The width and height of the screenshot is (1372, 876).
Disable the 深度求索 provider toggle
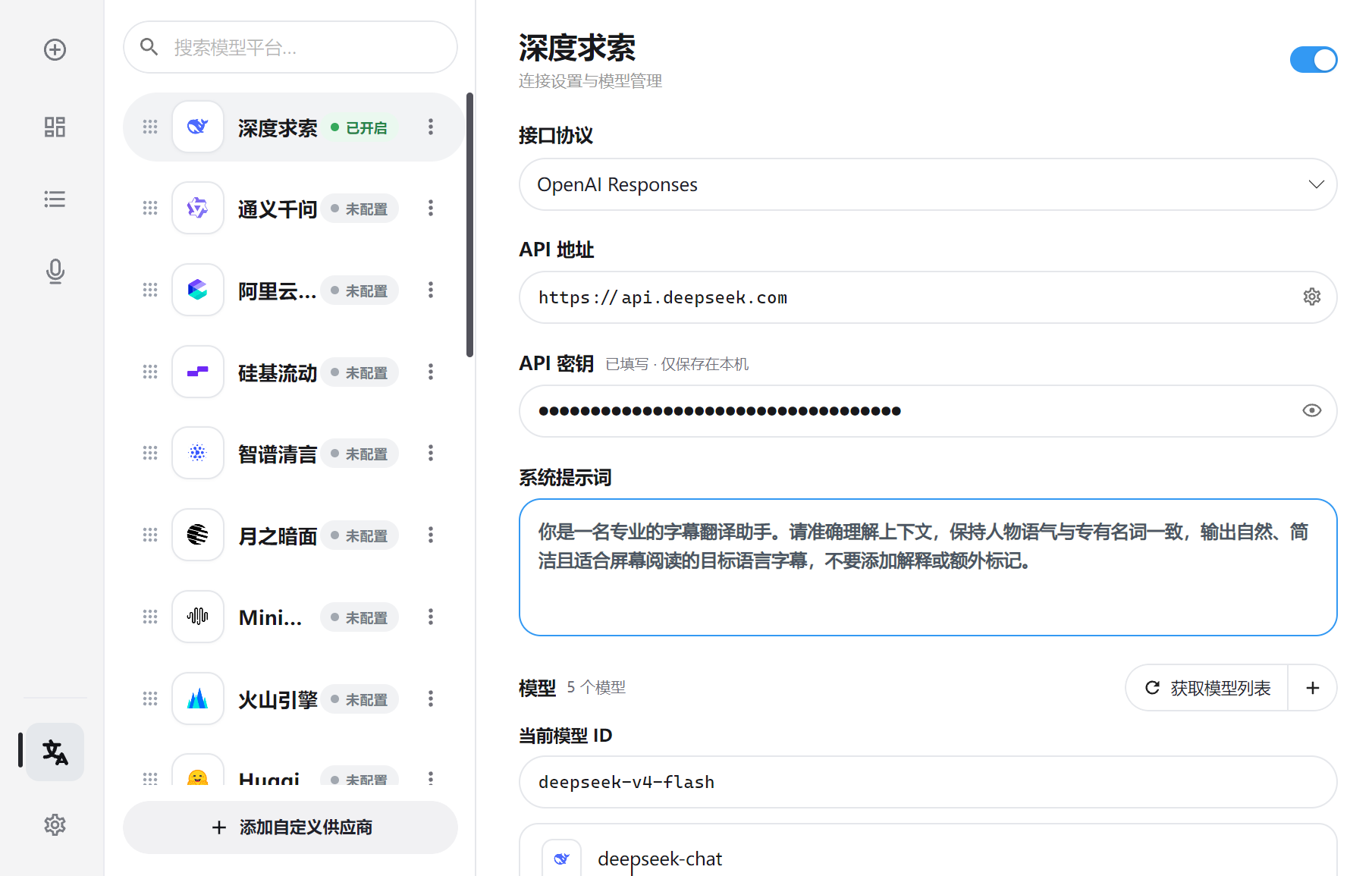click(x=1314, y=60)
